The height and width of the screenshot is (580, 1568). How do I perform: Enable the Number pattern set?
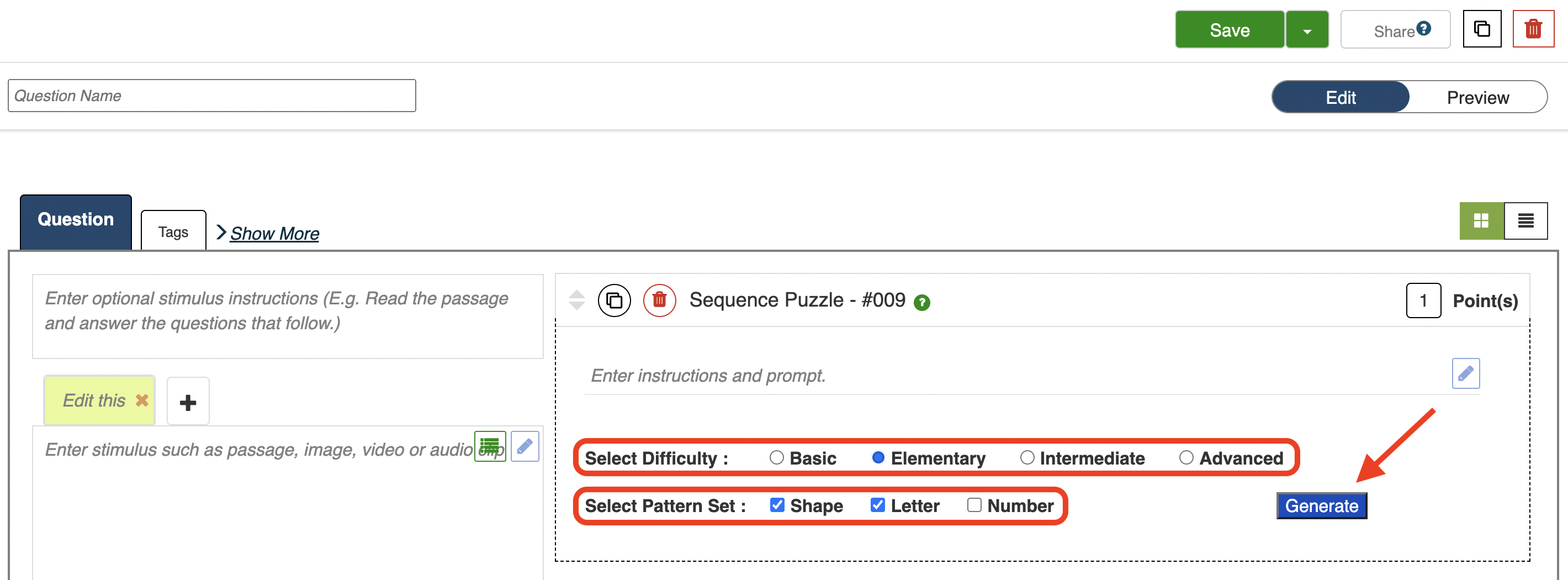pos(974,505)
